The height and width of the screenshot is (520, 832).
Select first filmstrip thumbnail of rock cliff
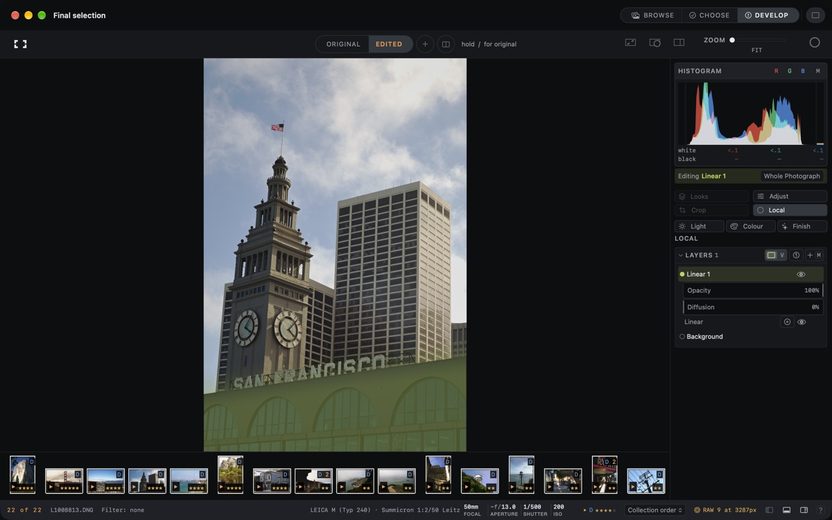(23, 474)
